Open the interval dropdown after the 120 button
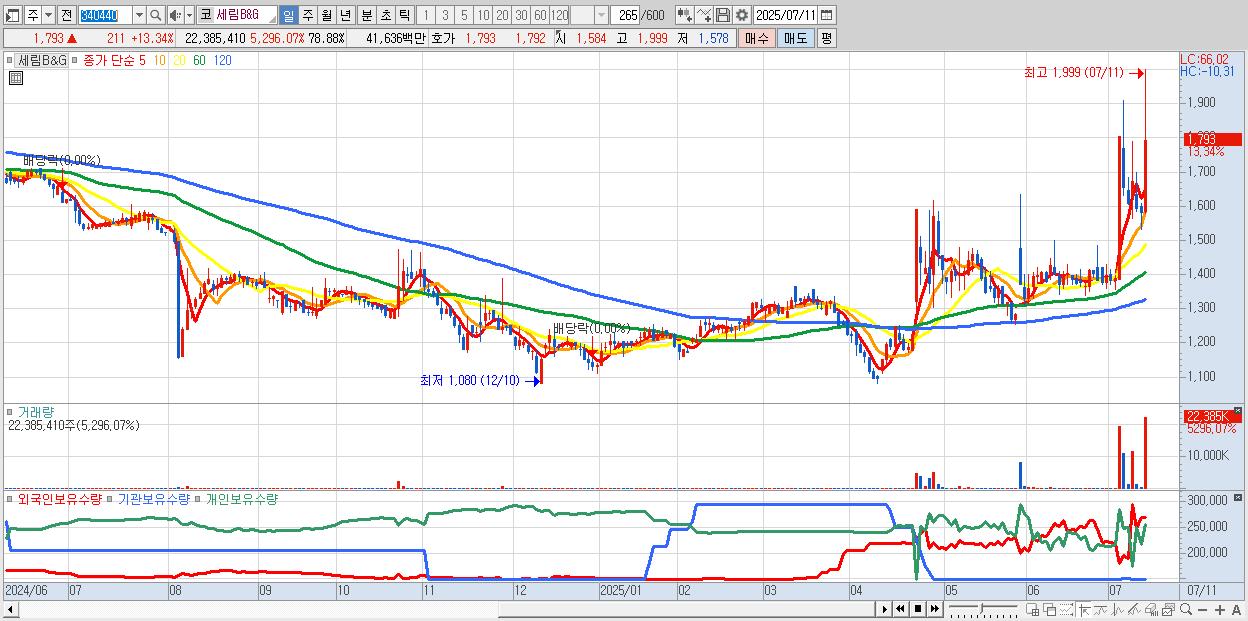 click(x=601, y=15)
